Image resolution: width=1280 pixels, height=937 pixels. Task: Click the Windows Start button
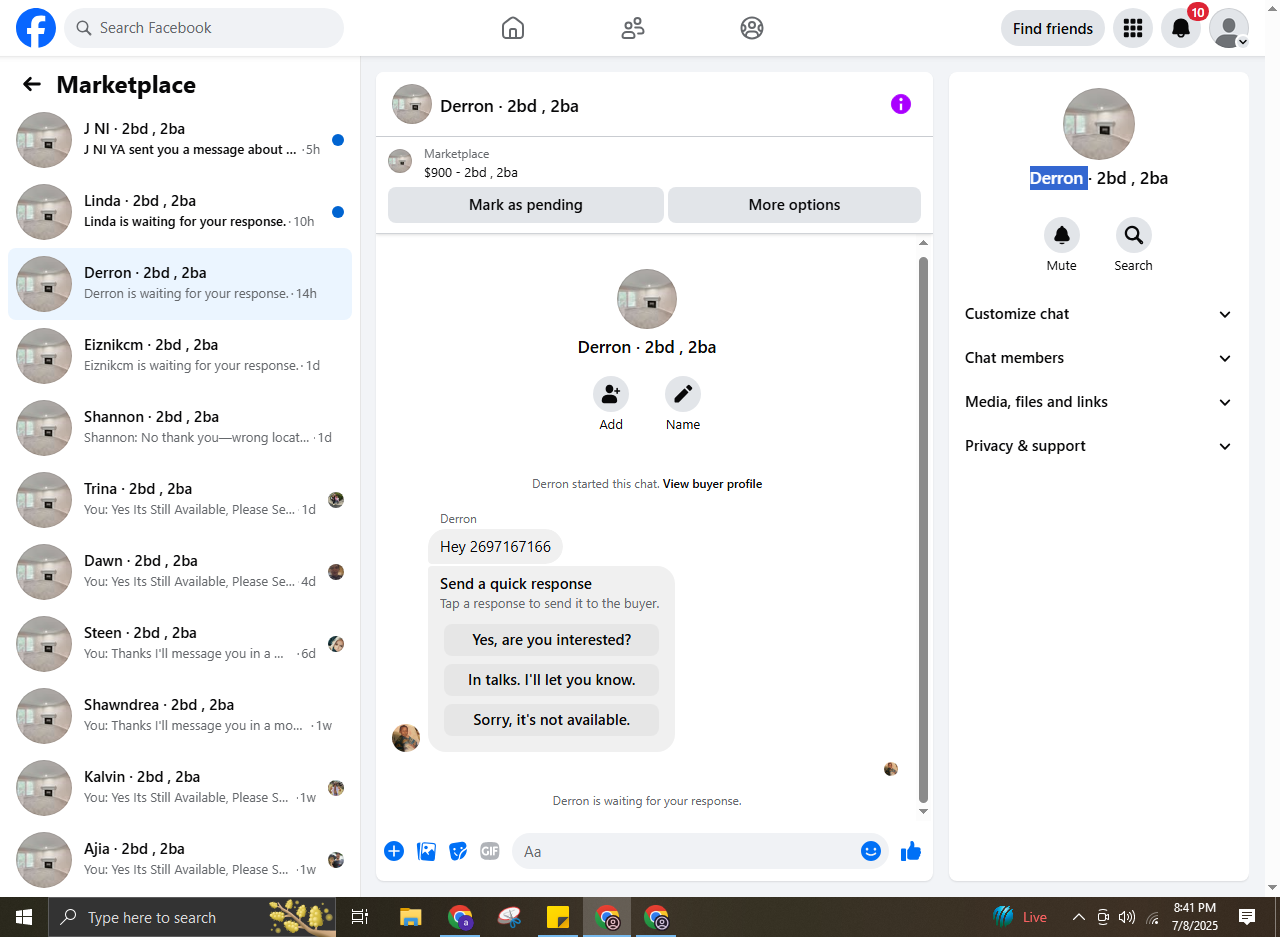(24, 917)
